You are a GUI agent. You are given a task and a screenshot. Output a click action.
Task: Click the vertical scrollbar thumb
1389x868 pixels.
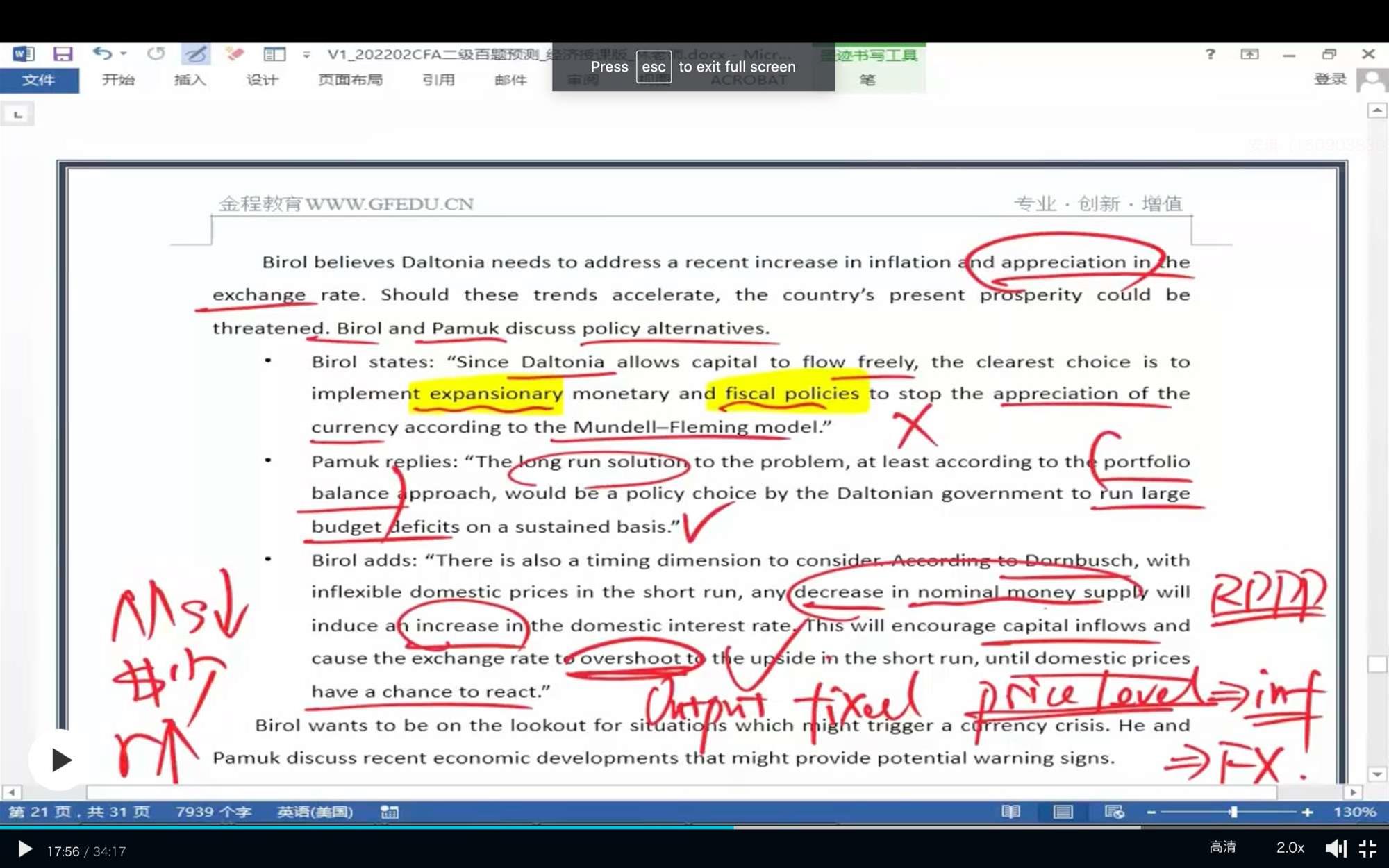coord(1377,664)
